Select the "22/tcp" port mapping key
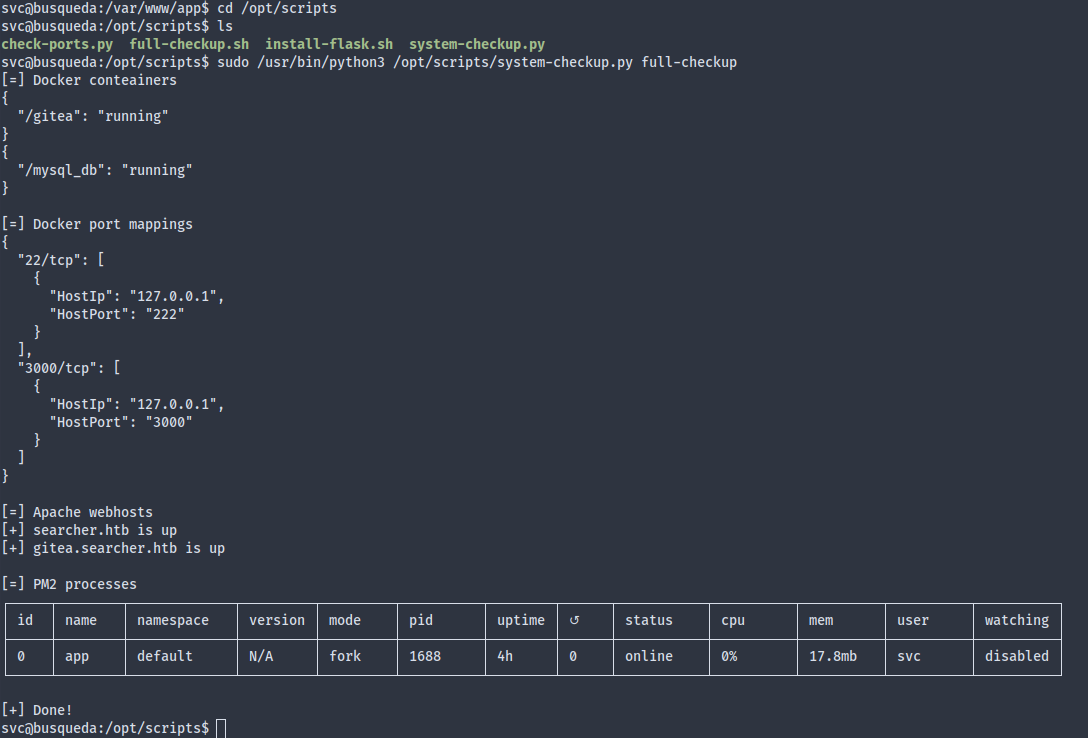The image size is (1088, 738). (53, 260)
